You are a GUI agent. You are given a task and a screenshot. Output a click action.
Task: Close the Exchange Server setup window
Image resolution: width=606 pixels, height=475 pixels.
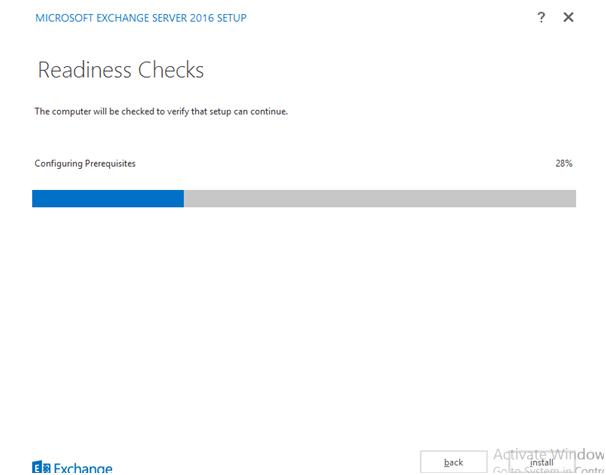568,17
